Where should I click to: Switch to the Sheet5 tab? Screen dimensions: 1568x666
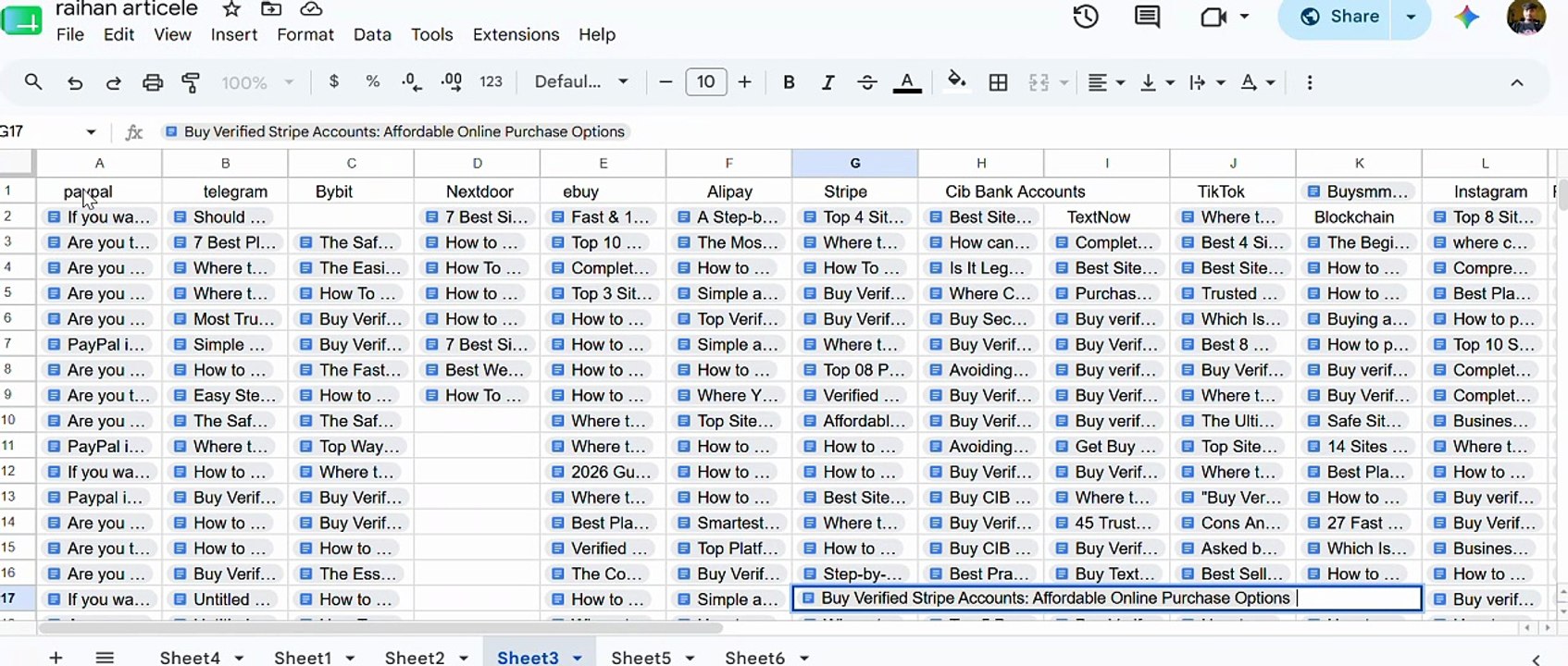tap(641, 657)
